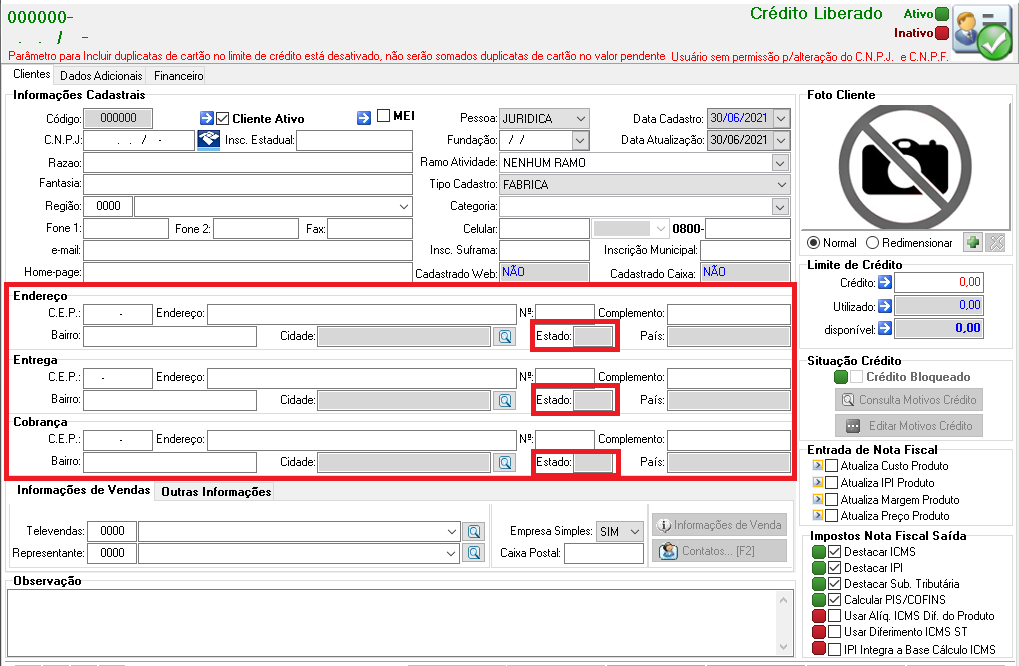The width and height of the screenshot is (1019, 666).
Task: Select the Redimensionar radio option
Action: click(873, 242)
